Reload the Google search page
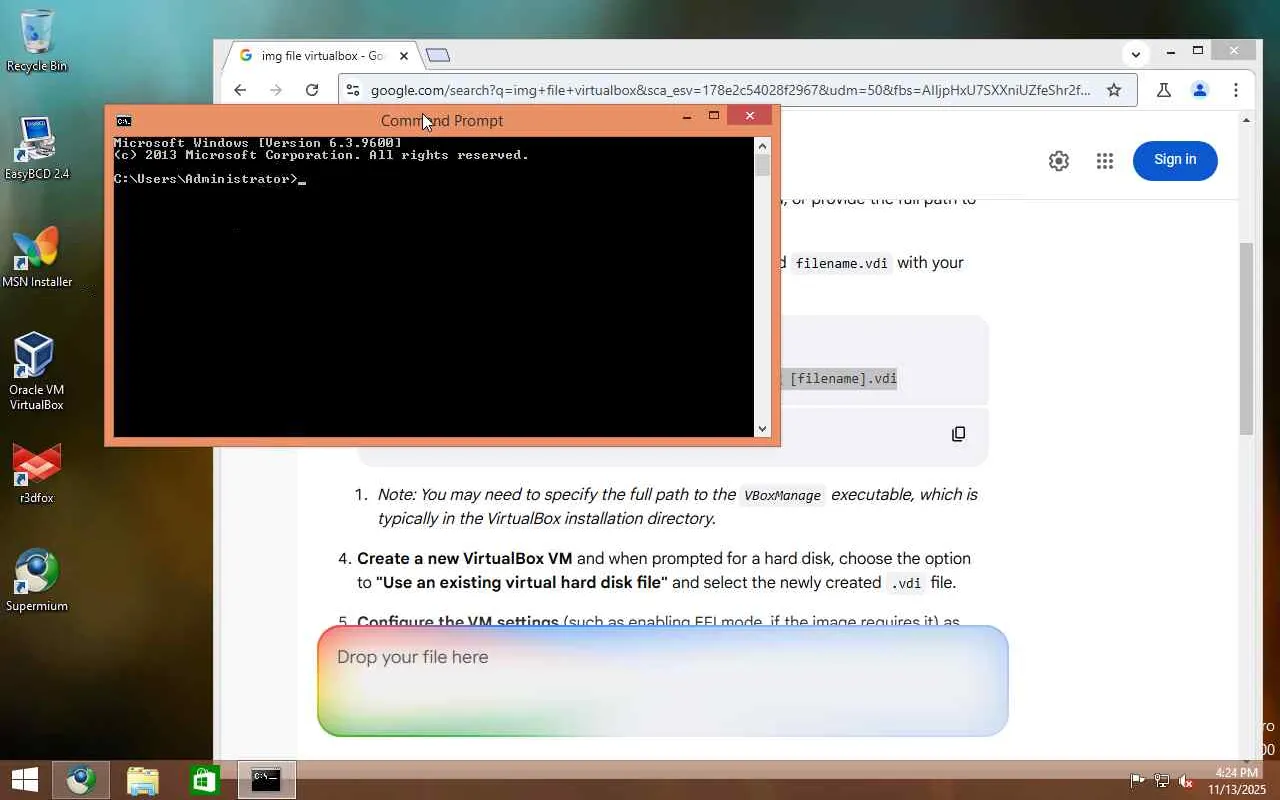The image size is (1280, 800). [x=312, y=90]
